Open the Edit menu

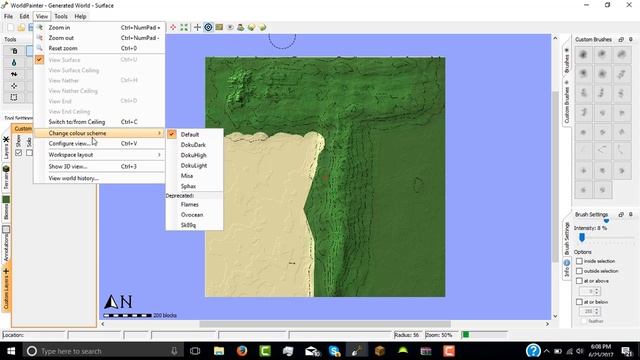click(x=24, y=16)
